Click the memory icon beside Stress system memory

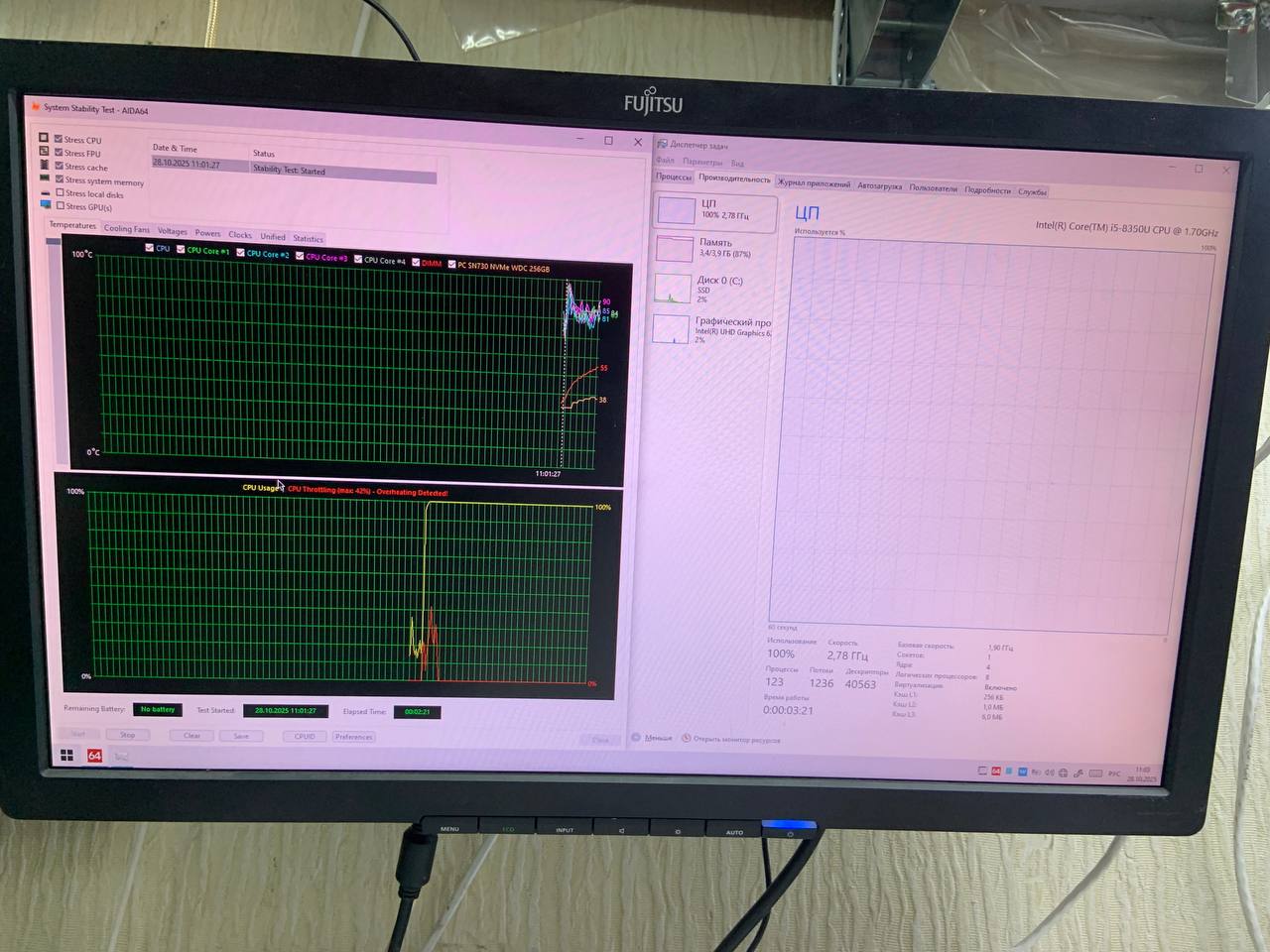pos(45,178)
